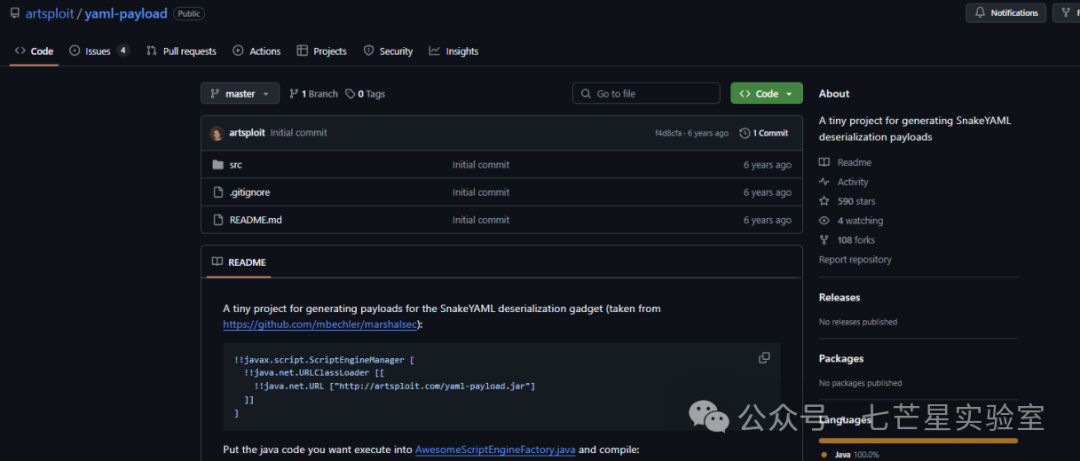Image resolution: width=1080 pixels, height=461 pixels.
Task: Select the Projects tab
Action: [322, 51]
